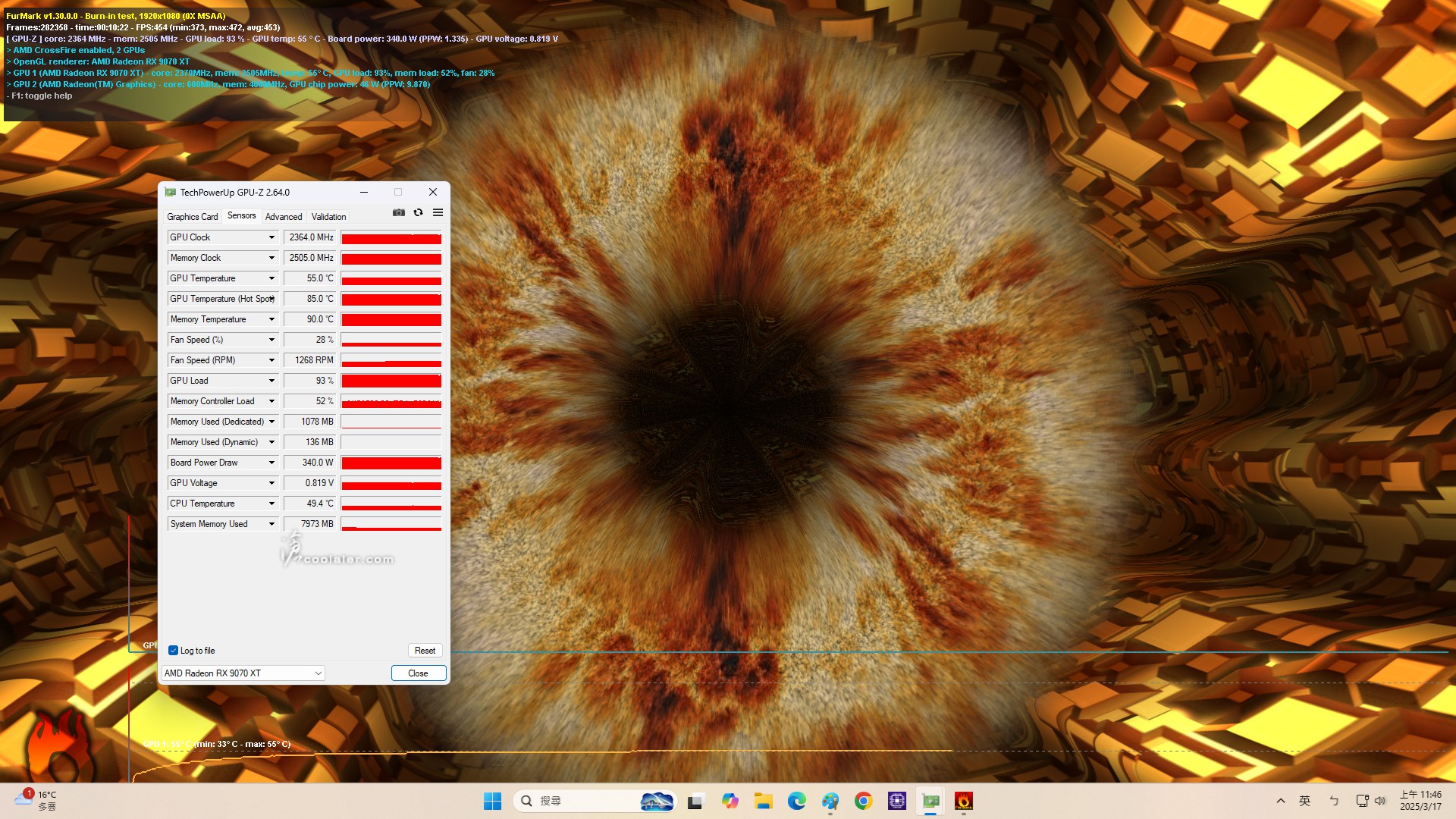Close GPU-Z with the title bar X
Screen dimensions: 1456x819
pyautogui.click(x=433, y=193)
